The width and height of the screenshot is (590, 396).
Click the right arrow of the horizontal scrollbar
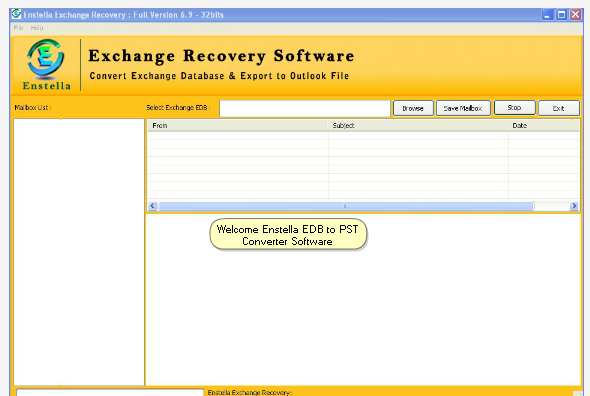point(574,206)
